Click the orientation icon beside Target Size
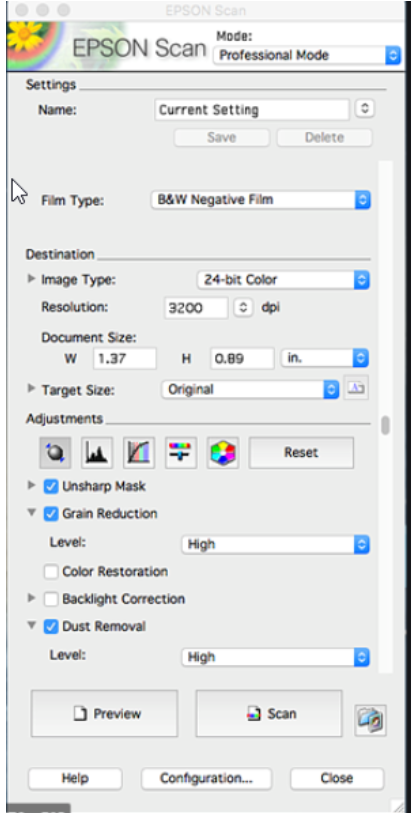The width and height of the screenshot is (420, 816). pyautogui.click(x=357, y=388)
